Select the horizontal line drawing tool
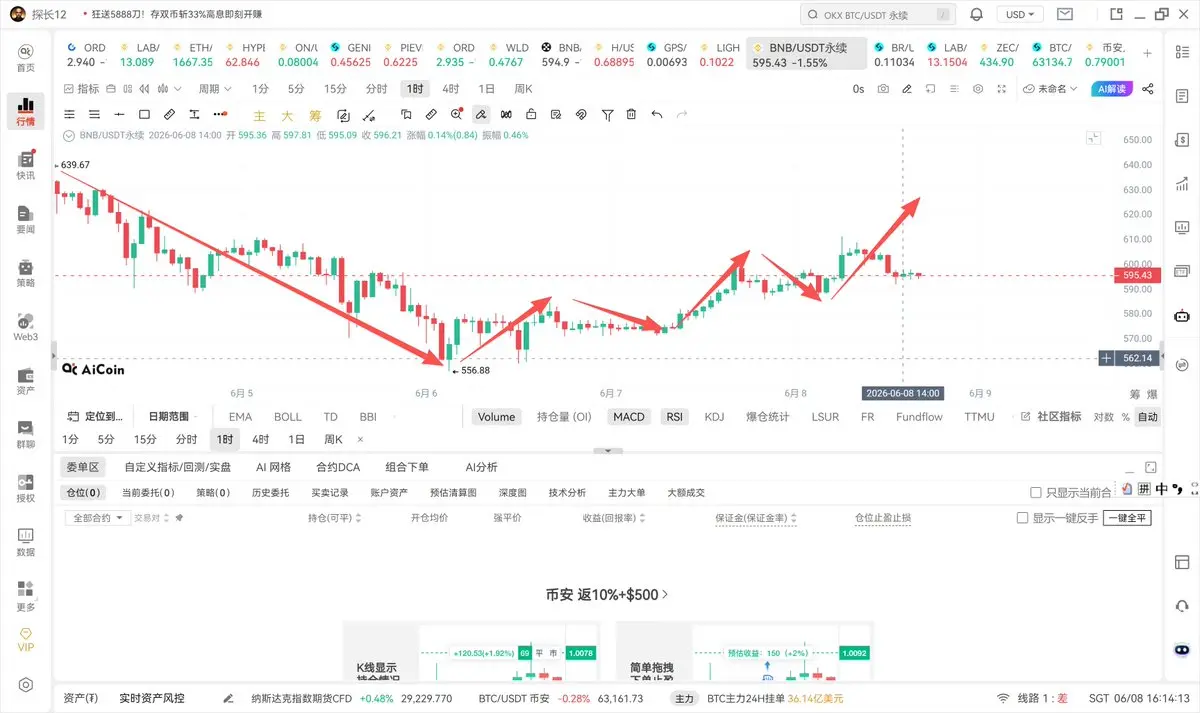 pos(119,115)
